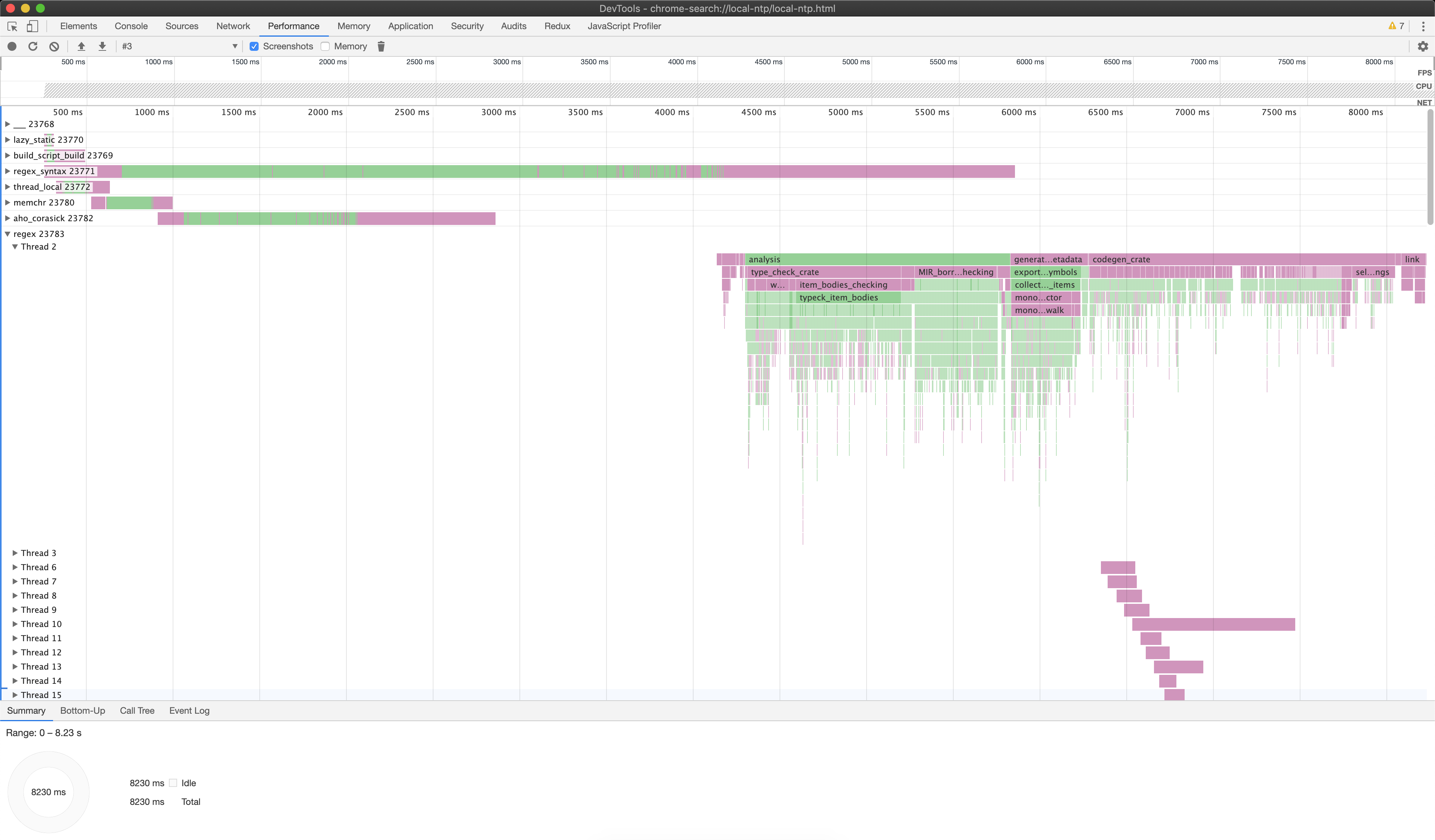Open capture settings gear icon
1435x840 pixels.
[x=1422, y=46]
